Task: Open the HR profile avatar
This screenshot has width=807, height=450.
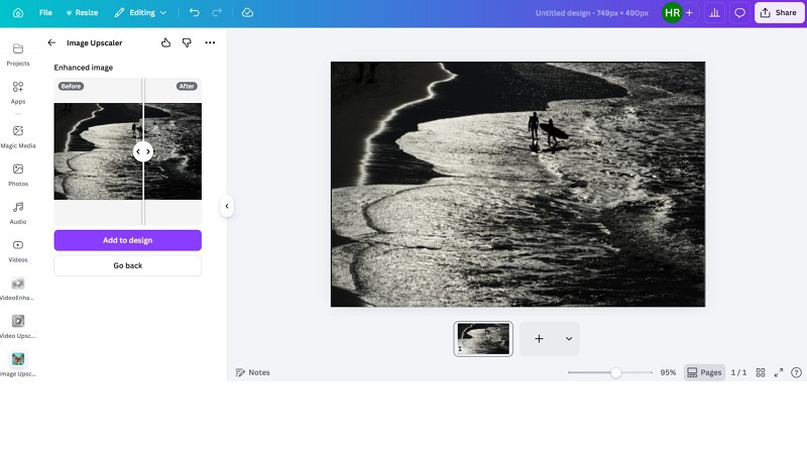Action: click(672, 13)
